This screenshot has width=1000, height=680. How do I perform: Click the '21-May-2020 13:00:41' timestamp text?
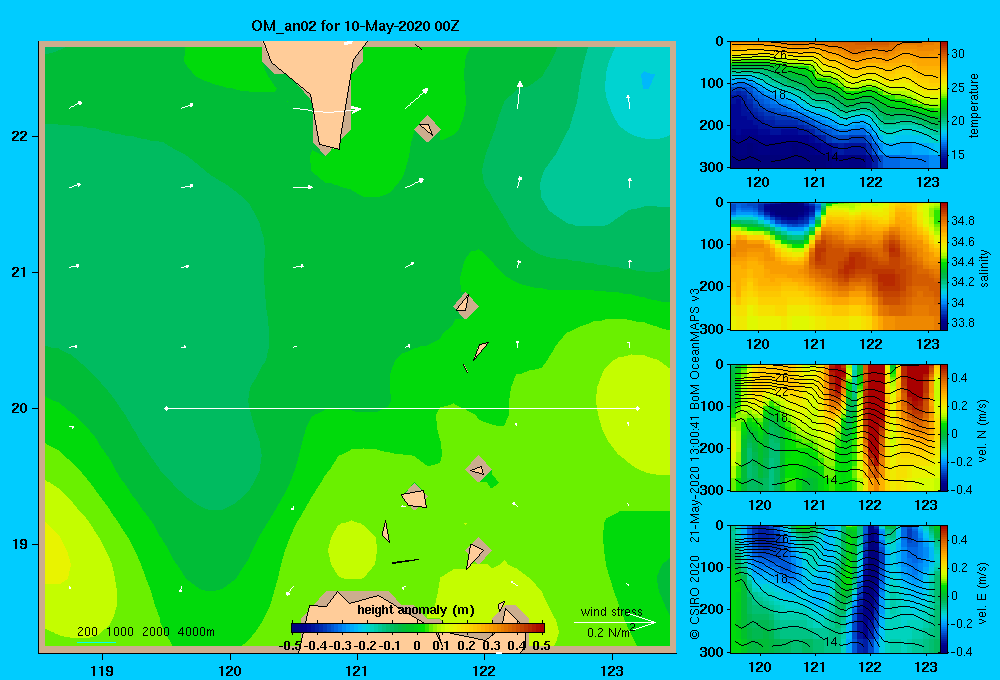[695, 480]
